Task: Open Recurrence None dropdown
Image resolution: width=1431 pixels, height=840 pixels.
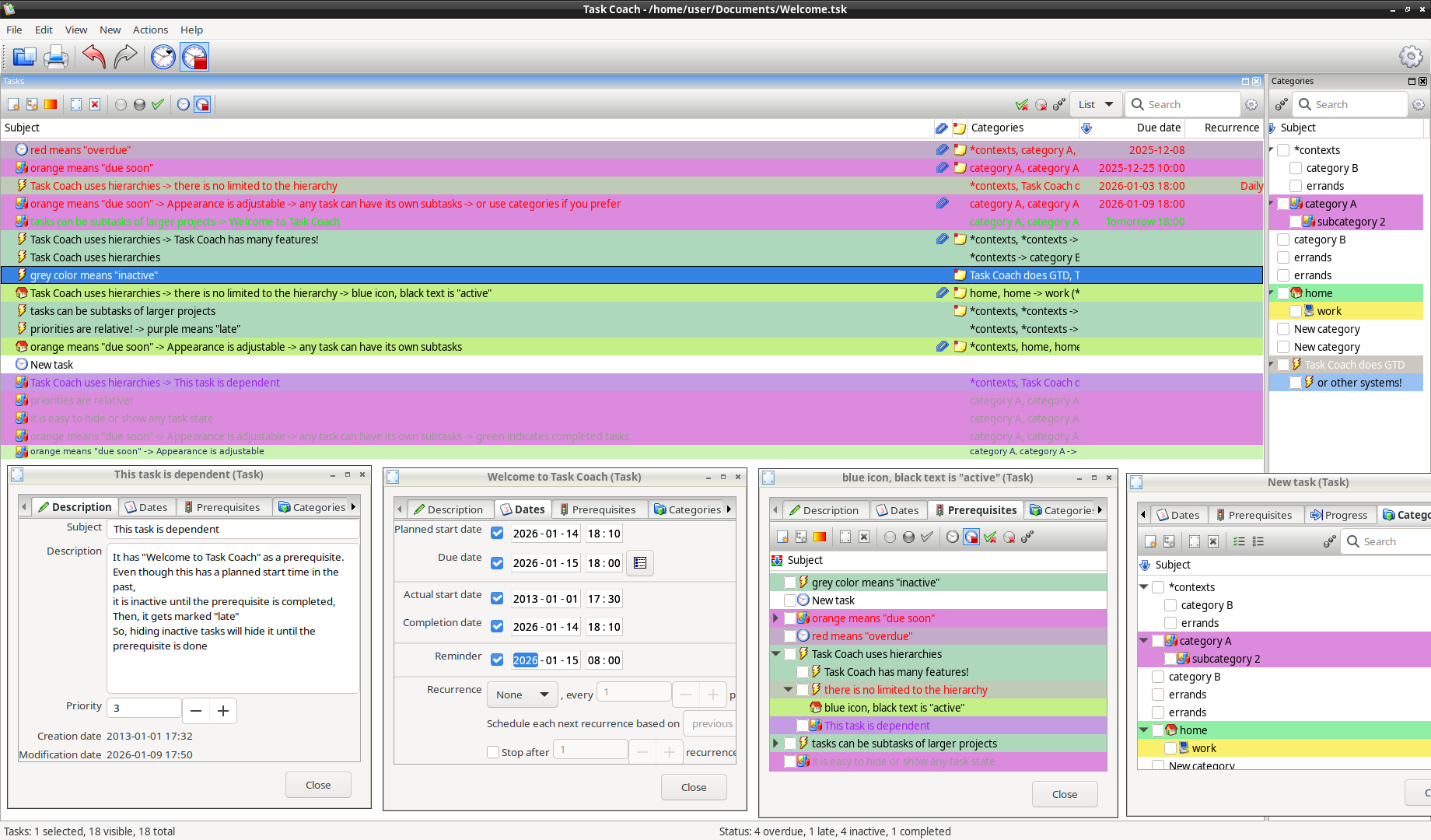Action: click(x=523, y=695)
